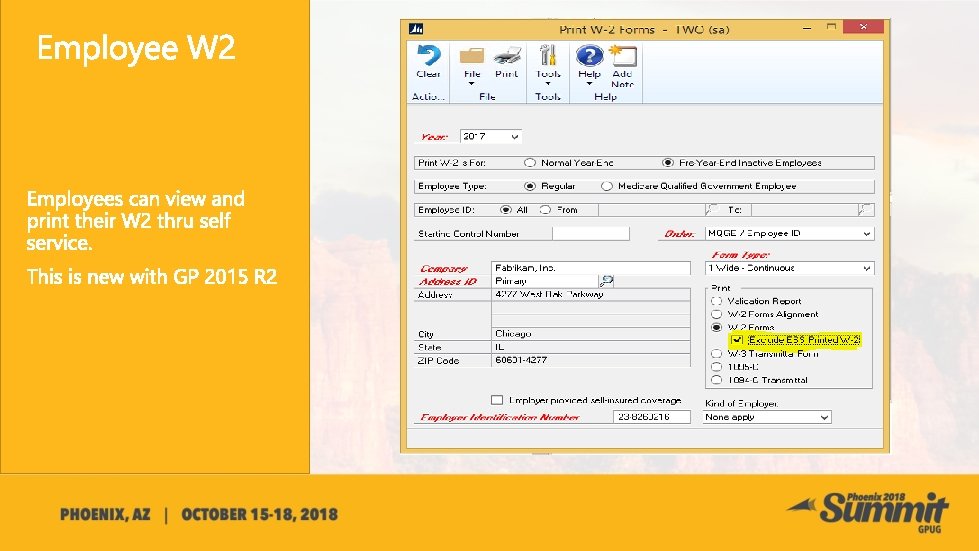
Task: Click the Employer Identification Number field
Action: point(651,417)
